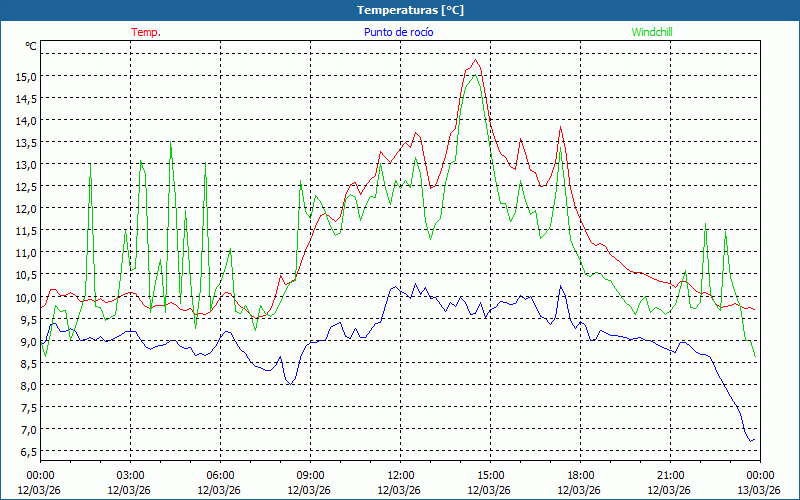Select the blue "Punto de rocío" legend label
This screenshot has width=800, height=500.
tap(399, 32)
